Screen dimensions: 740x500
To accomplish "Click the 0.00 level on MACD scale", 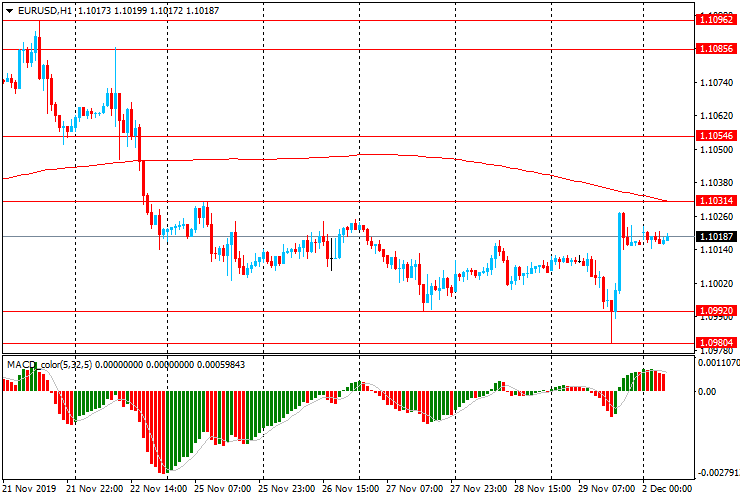I will (x=707, y=391).
